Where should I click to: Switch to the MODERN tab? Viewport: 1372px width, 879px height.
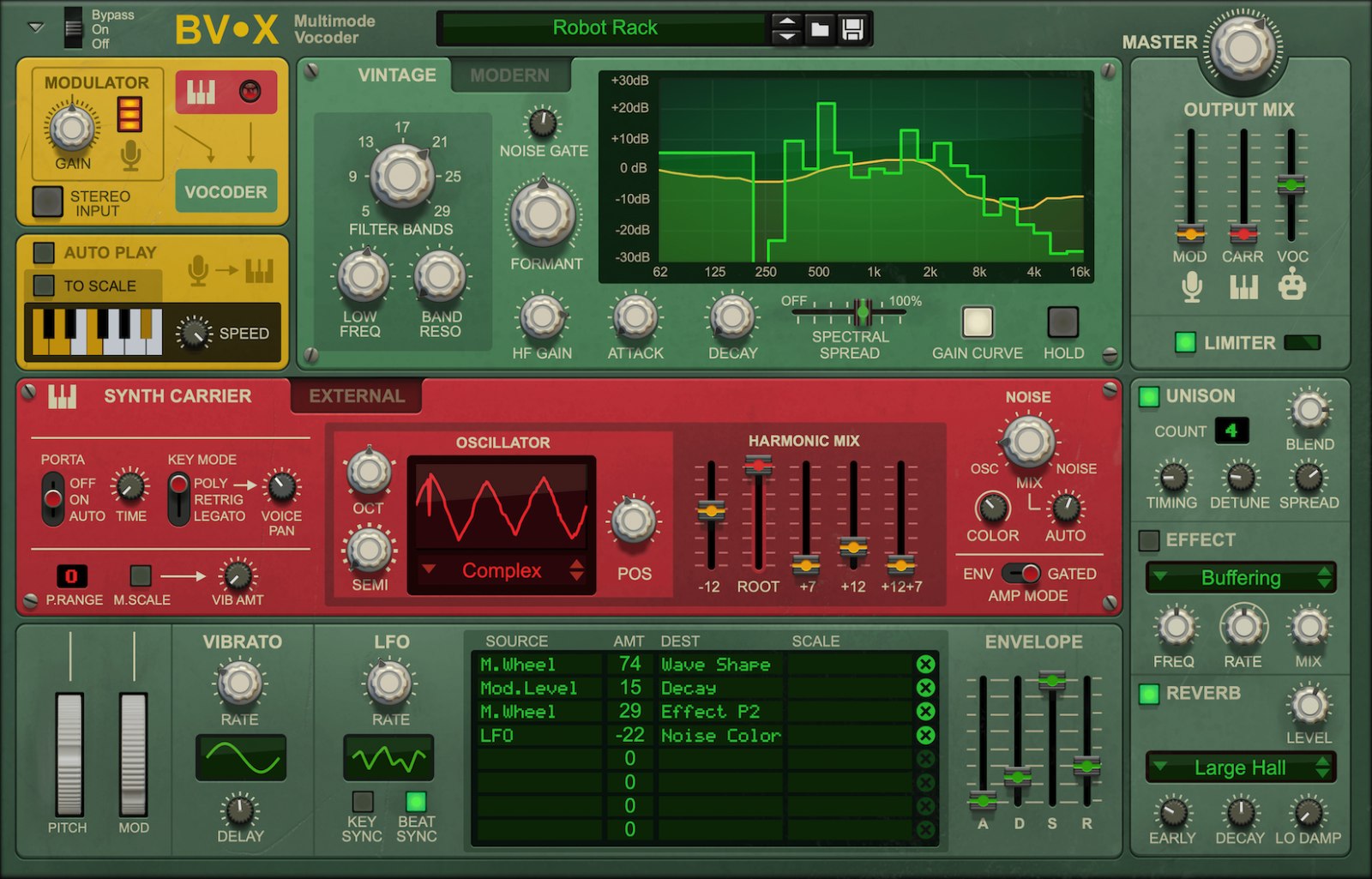(x=510, y=75)
